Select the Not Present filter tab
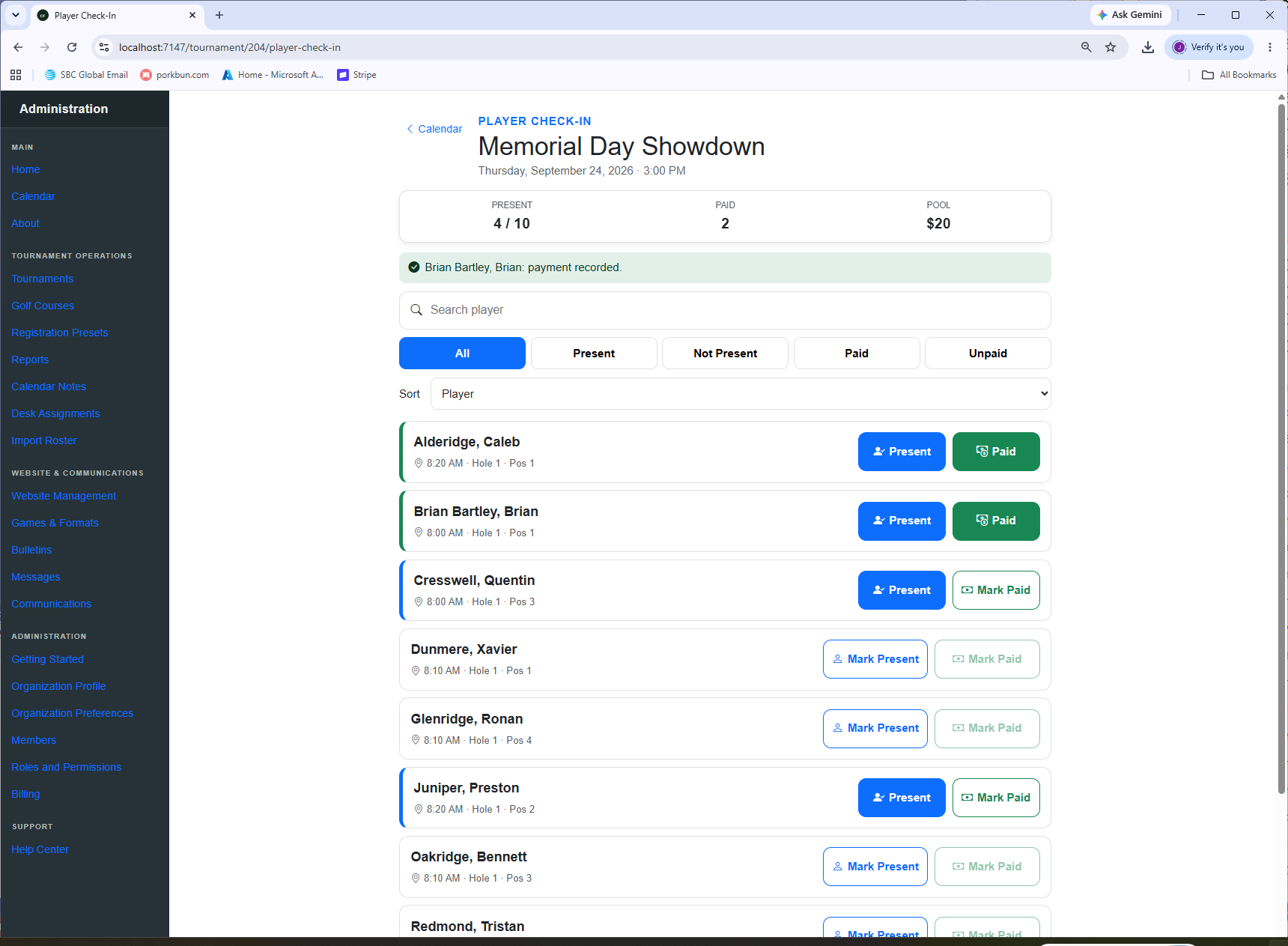The width and height of the screenshot is (1288, 946). coord(725,354)
